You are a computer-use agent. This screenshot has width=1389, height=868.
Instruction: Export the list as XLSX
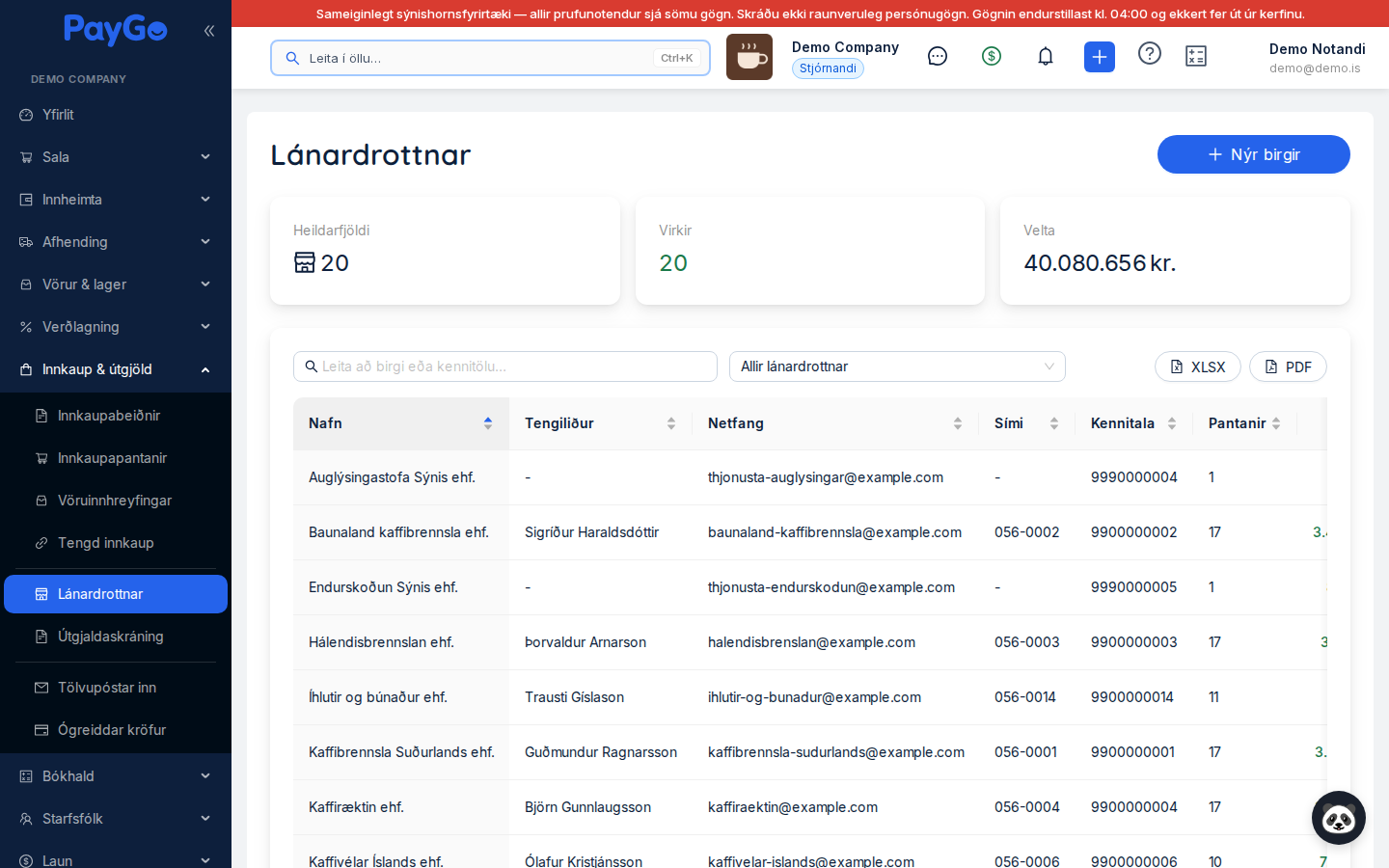pos(1198,366)
